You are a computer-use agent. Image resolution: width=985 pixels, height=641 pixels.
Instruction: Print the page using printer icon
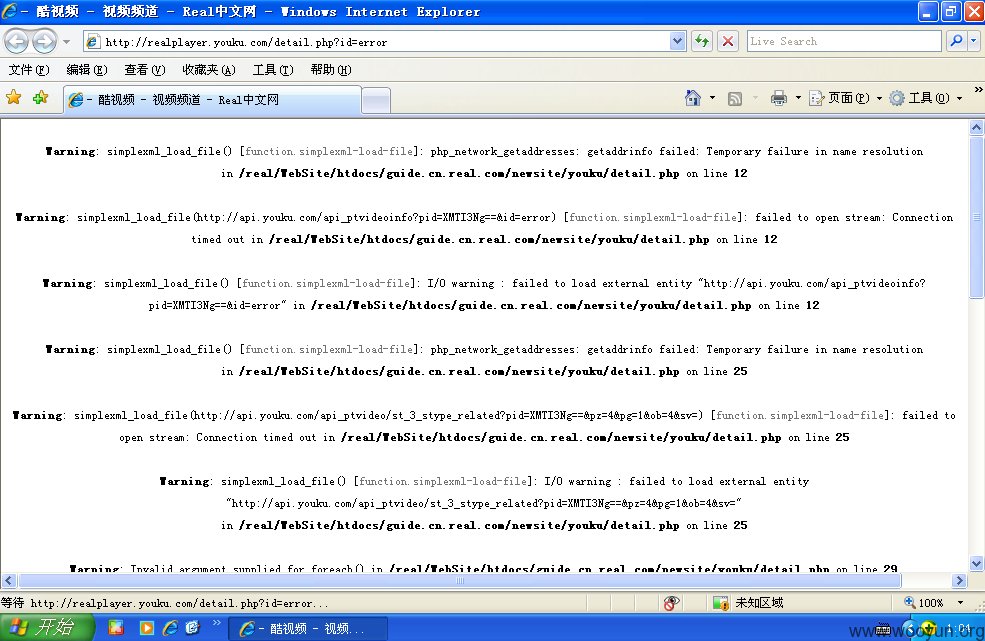779,98
